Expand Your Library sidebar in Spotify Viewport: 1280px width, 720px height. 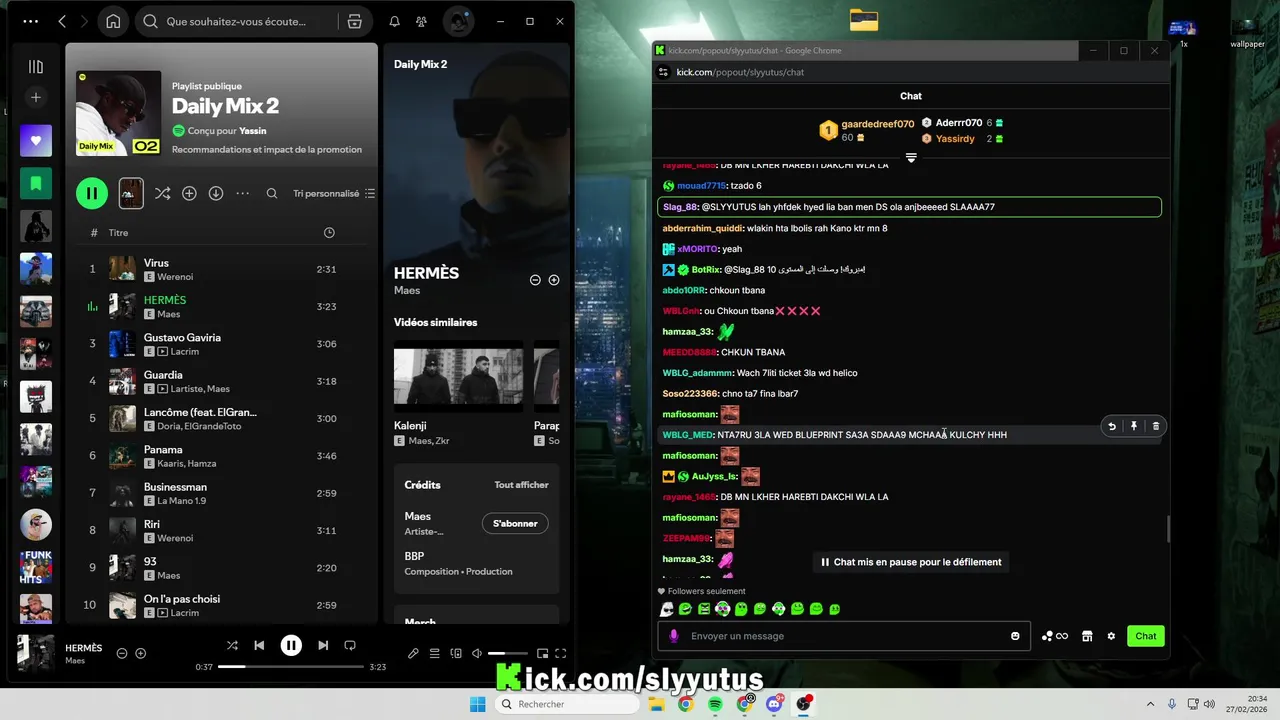[36, 67]
